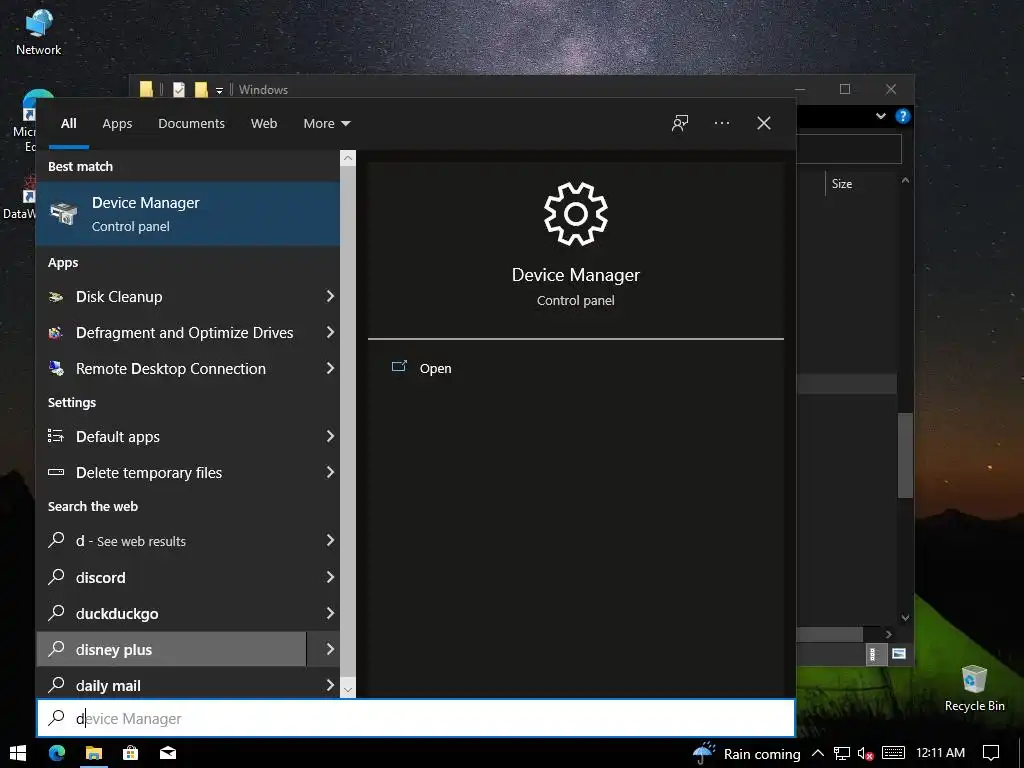Viewport: 1024px width, 768px height.
Task: Select the Documents search tab
Action: tap(191, 123)
